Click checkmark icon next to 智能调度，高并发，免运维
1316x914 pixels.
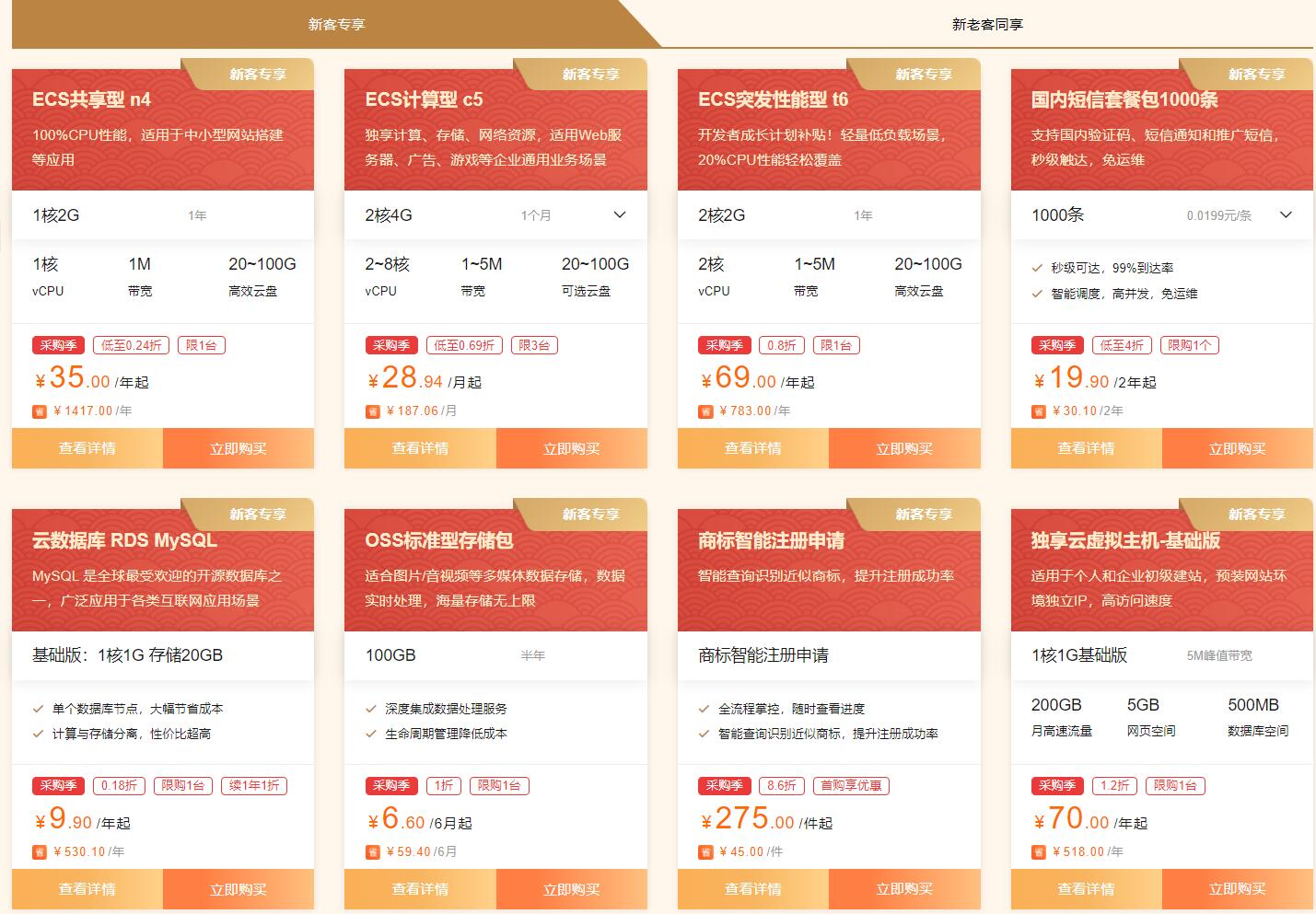coord(1037,294)
